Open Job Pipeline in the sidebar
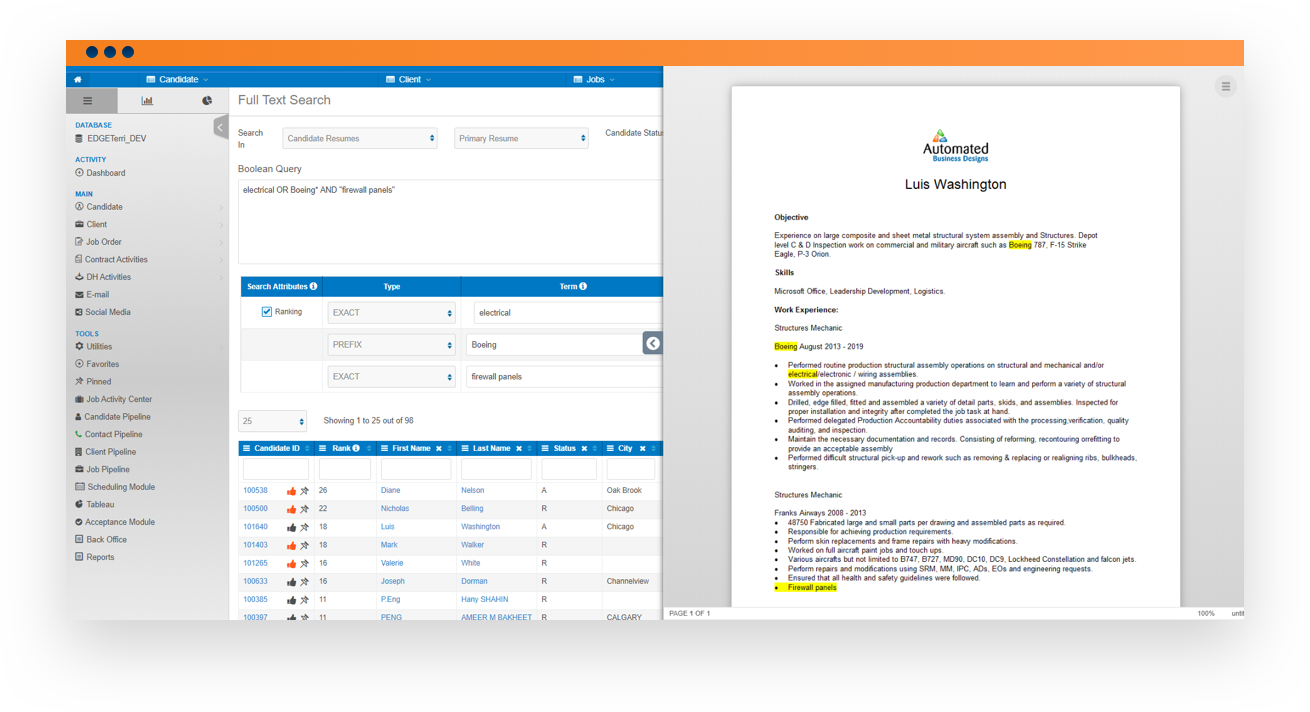Screen dimensions: 1310x712 click(x=102, y=469)
